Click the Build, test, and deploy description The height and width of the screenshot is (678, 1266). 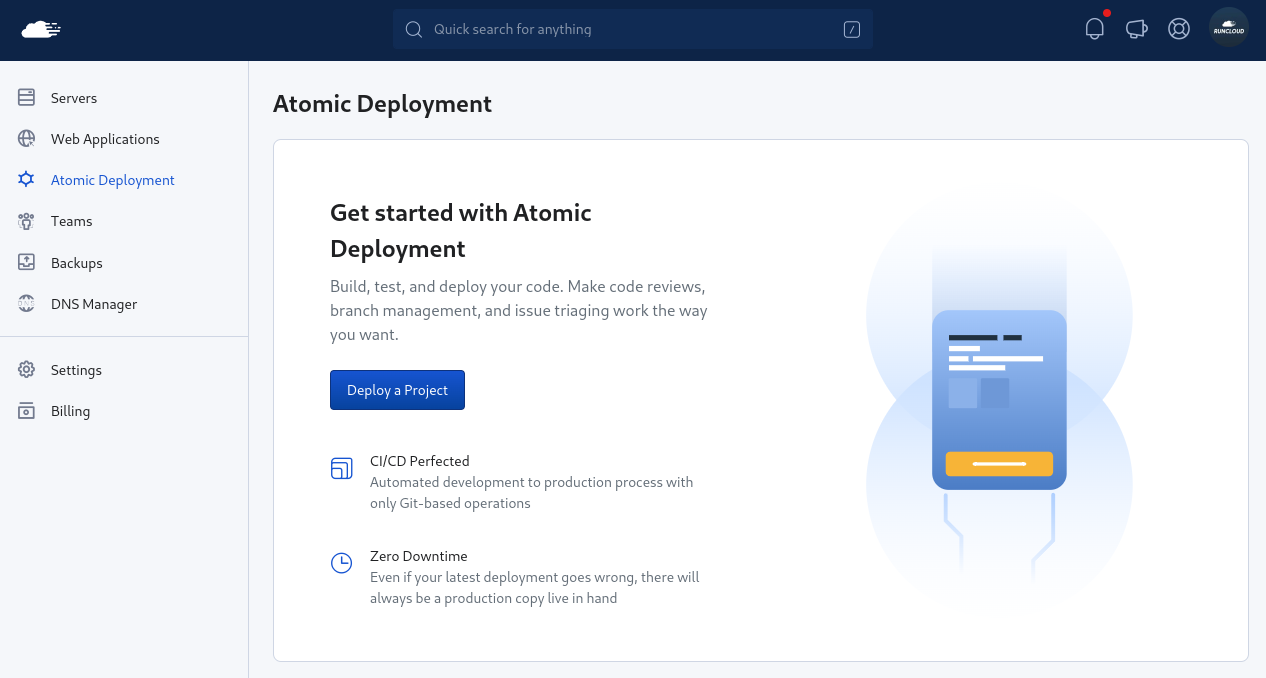tap(519, 310)
